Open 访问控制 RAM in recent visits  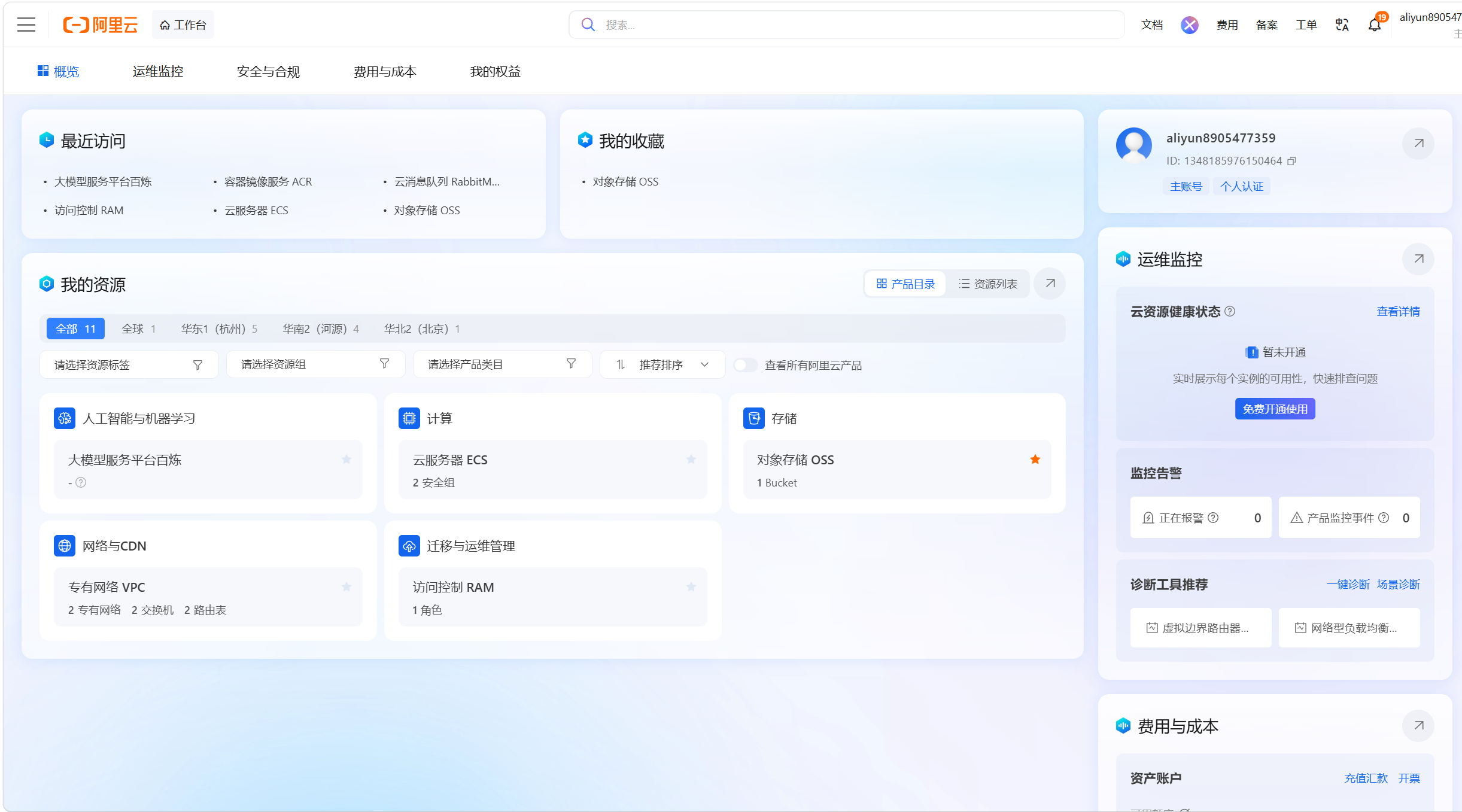(x=89, y=210)
